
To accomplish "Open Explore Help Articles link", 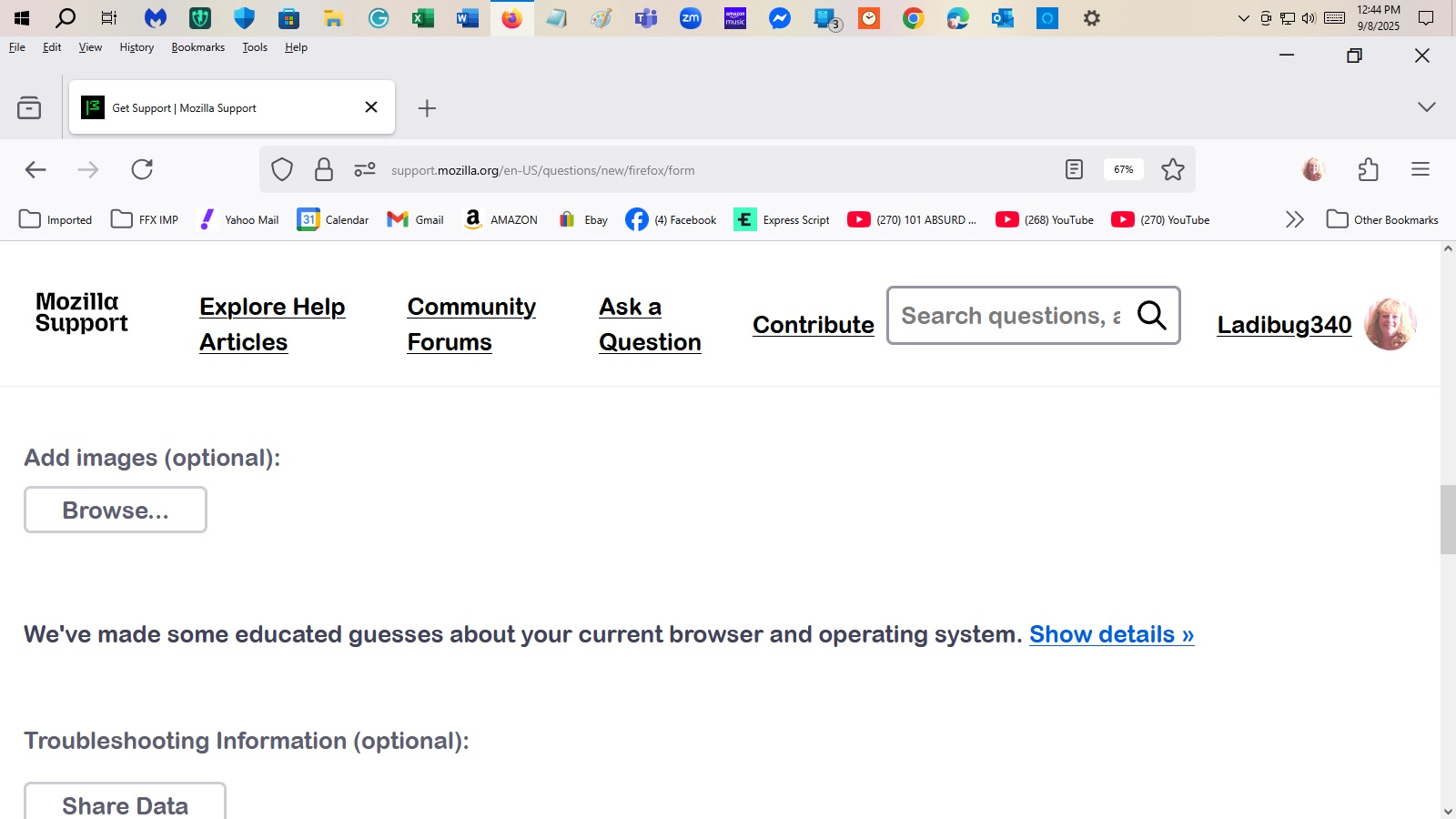I will [272, 324].
